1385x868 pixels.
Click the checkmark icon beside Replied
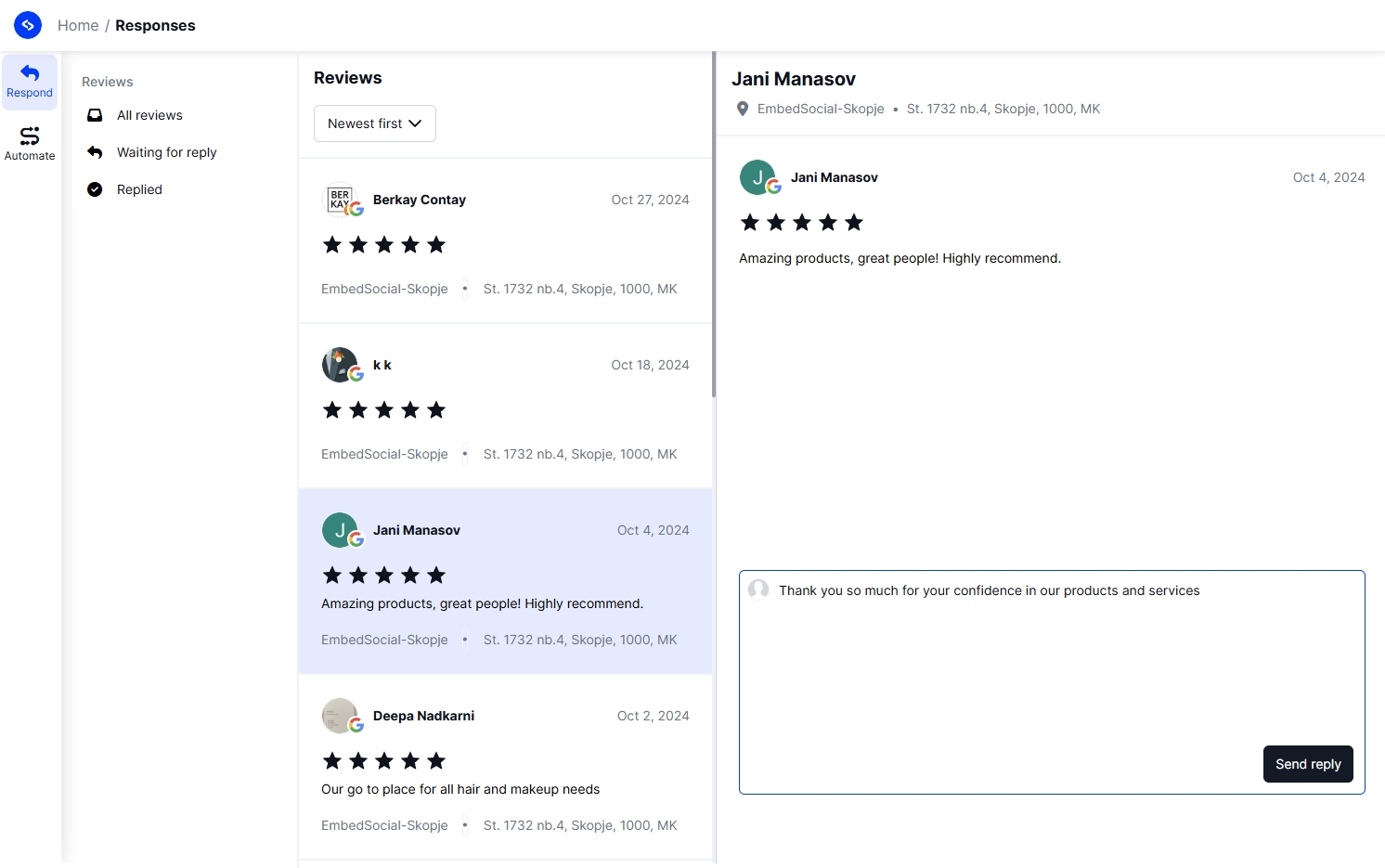tap(95, 188)
